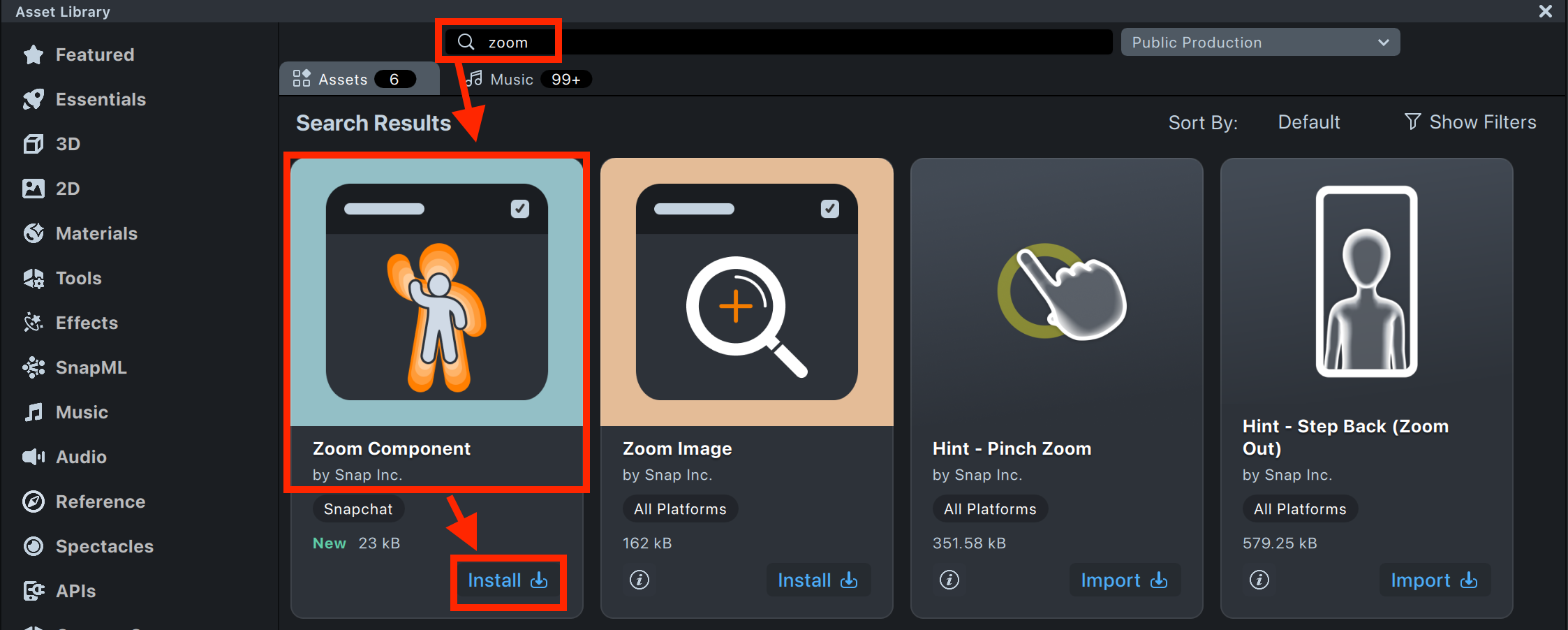Open the Audio speaker icon category
Image resolution: width=1568 pixels, height=630 pixels.
click(x=34, y=457)
